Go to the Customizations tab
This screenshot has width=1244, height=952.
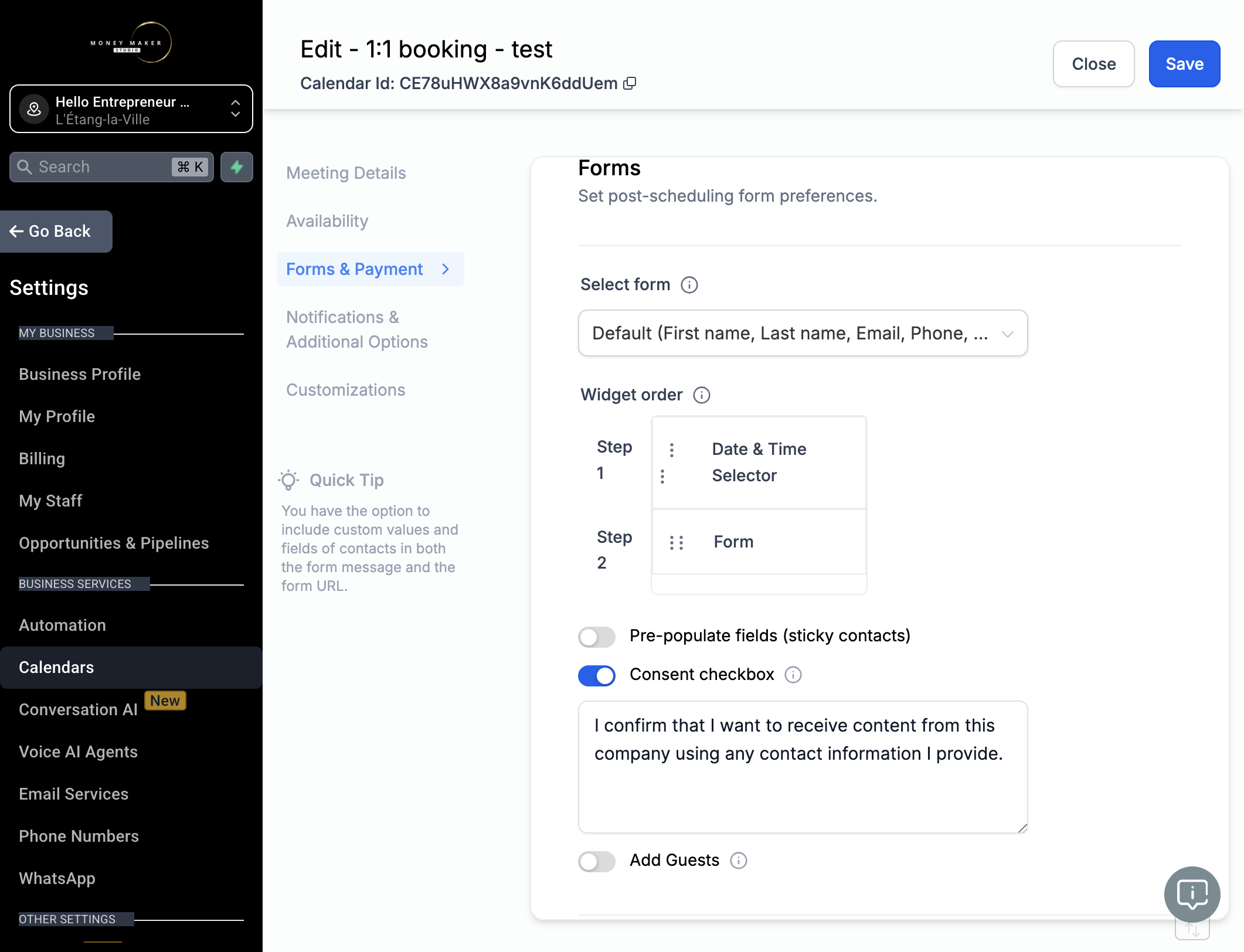click(x=345, y=390)
